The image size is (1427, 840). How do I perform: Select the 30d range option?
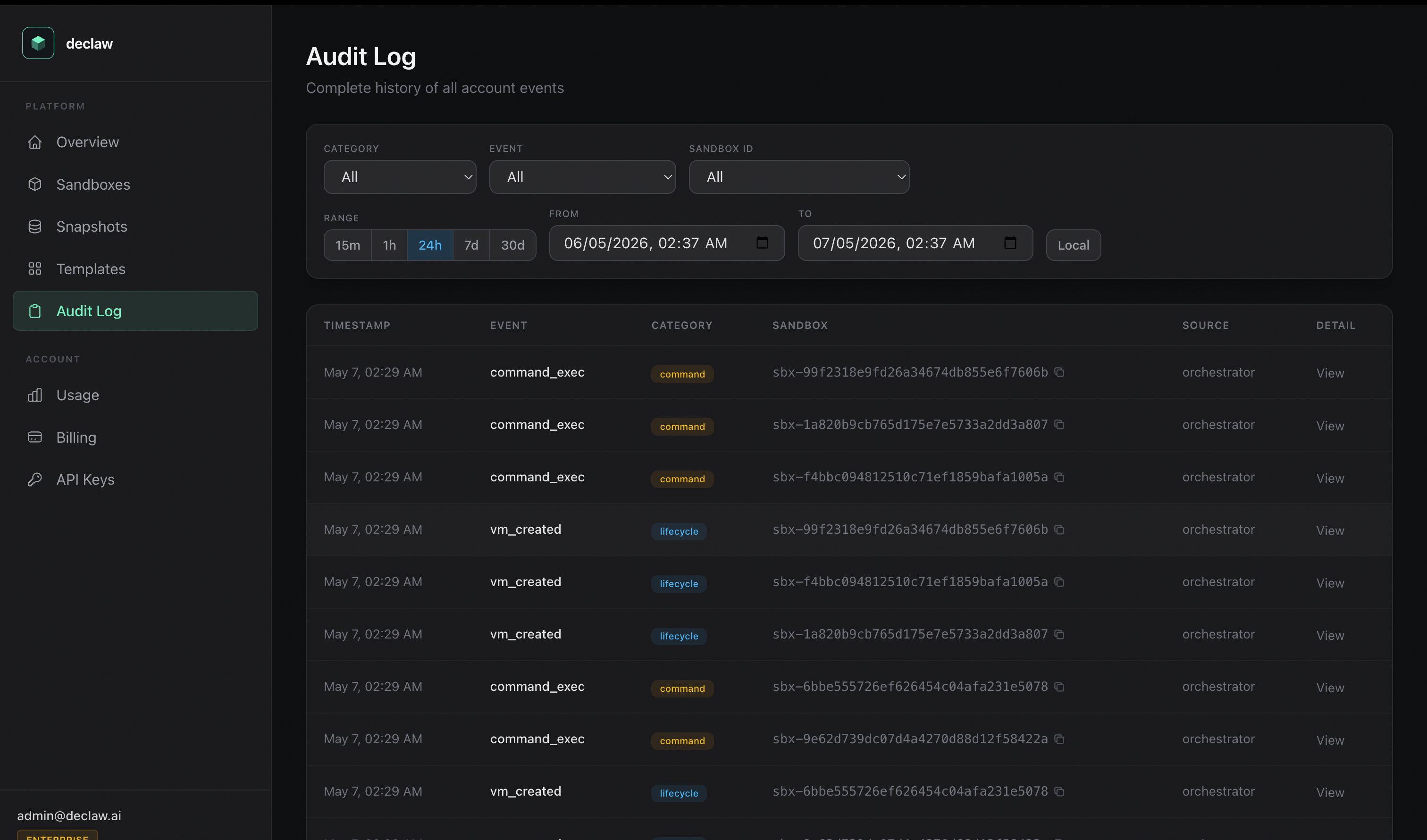pyautogui.click(x=513, y=245)
